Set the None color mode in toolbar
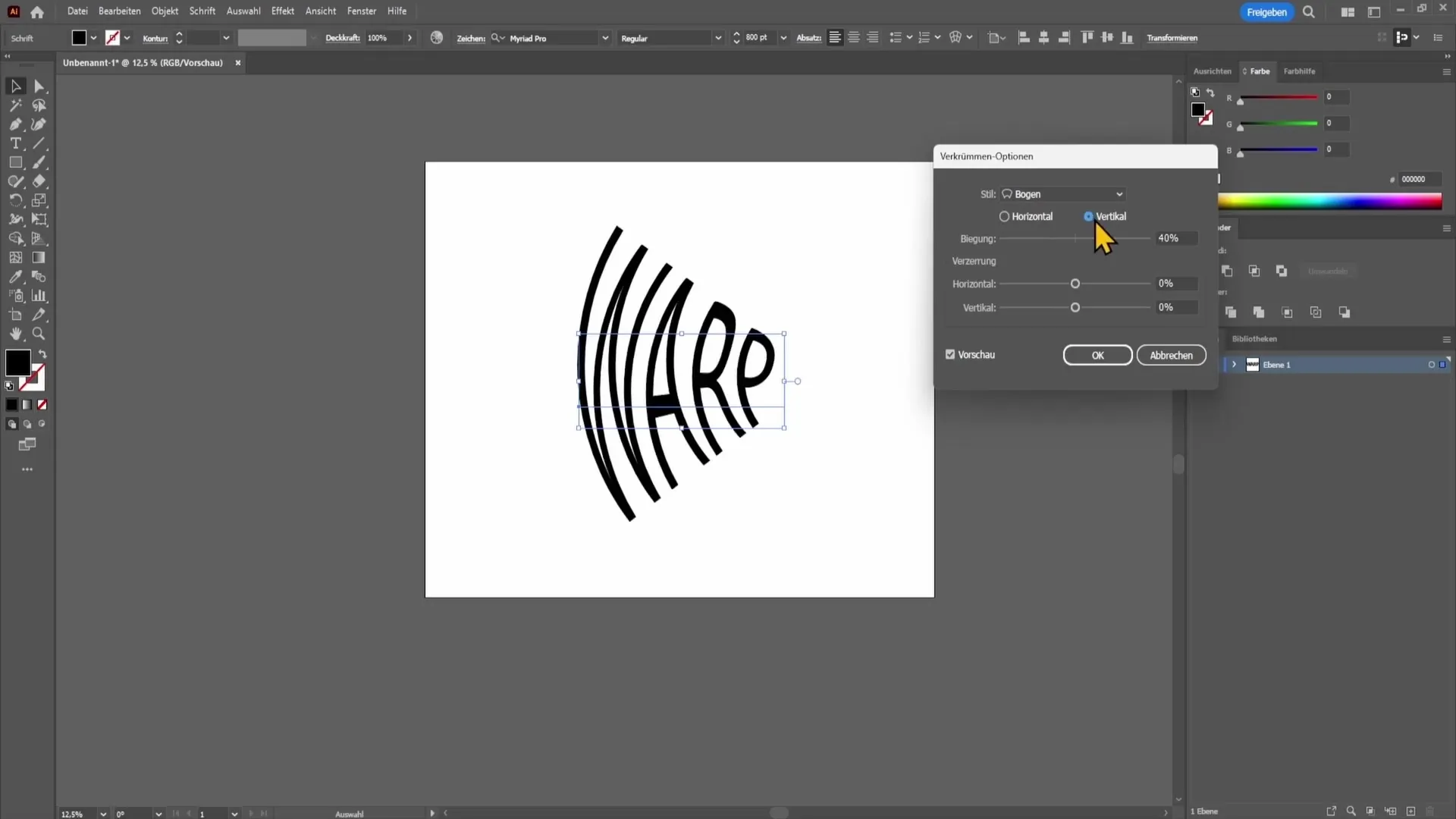Viewport: 1456px width, 819px height. 42,405
